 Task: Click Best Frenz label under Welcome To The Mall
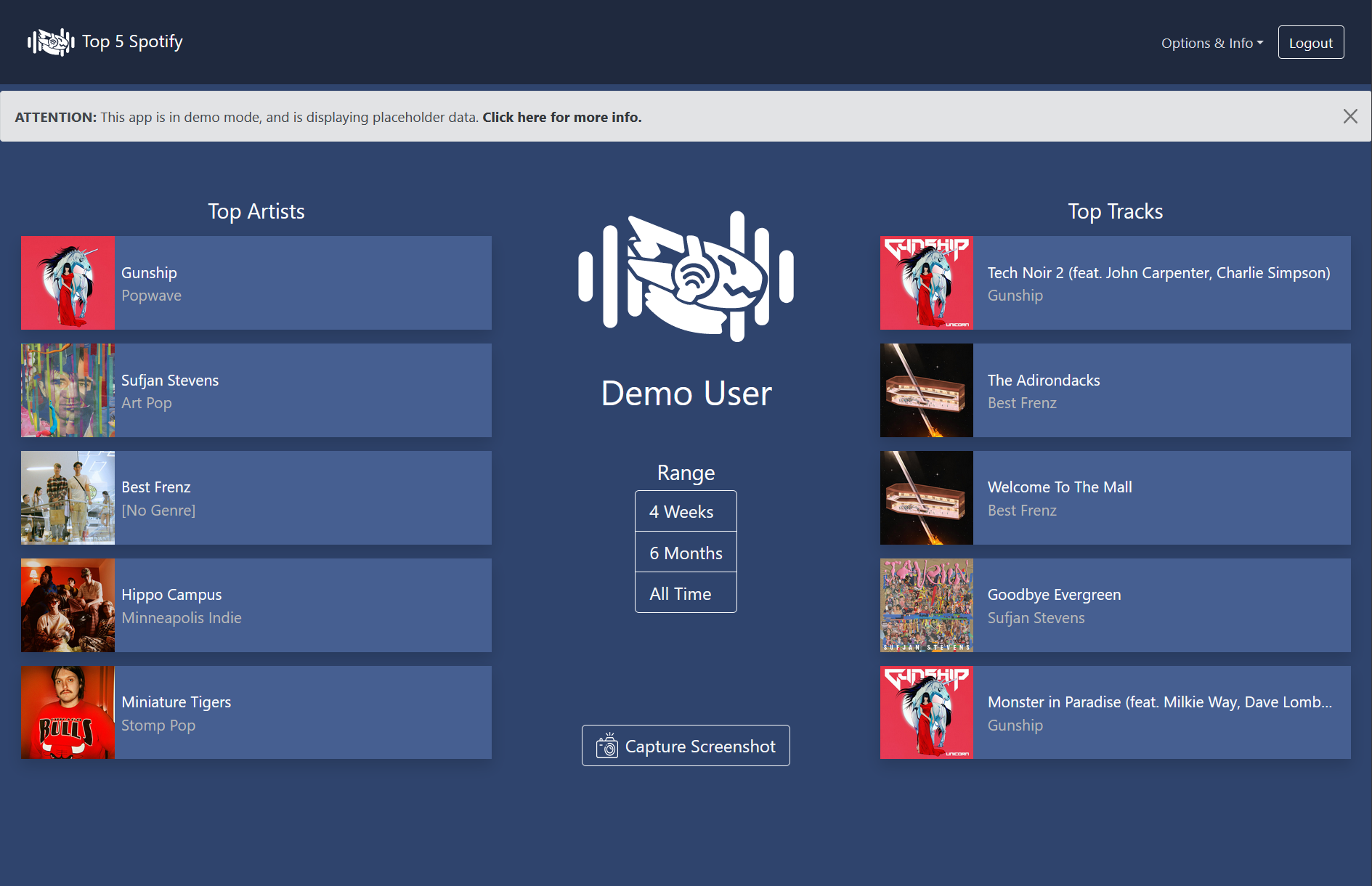1022,511
